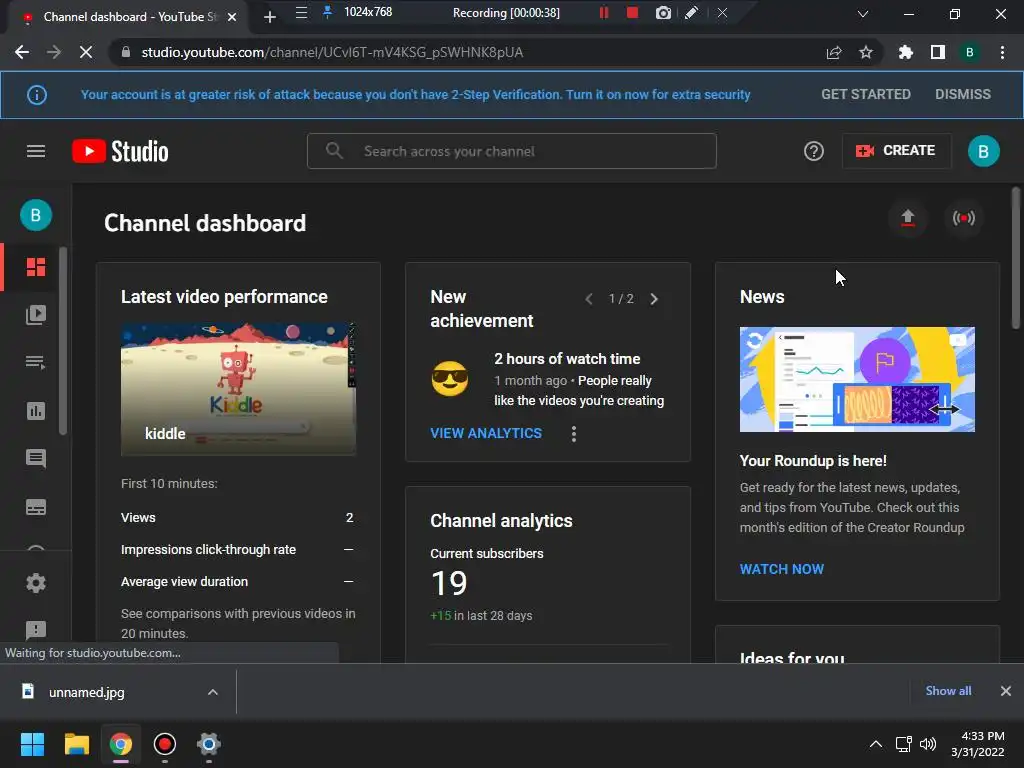
Task: Click the Upload videos arrow icon
Action: click(908, 218)
